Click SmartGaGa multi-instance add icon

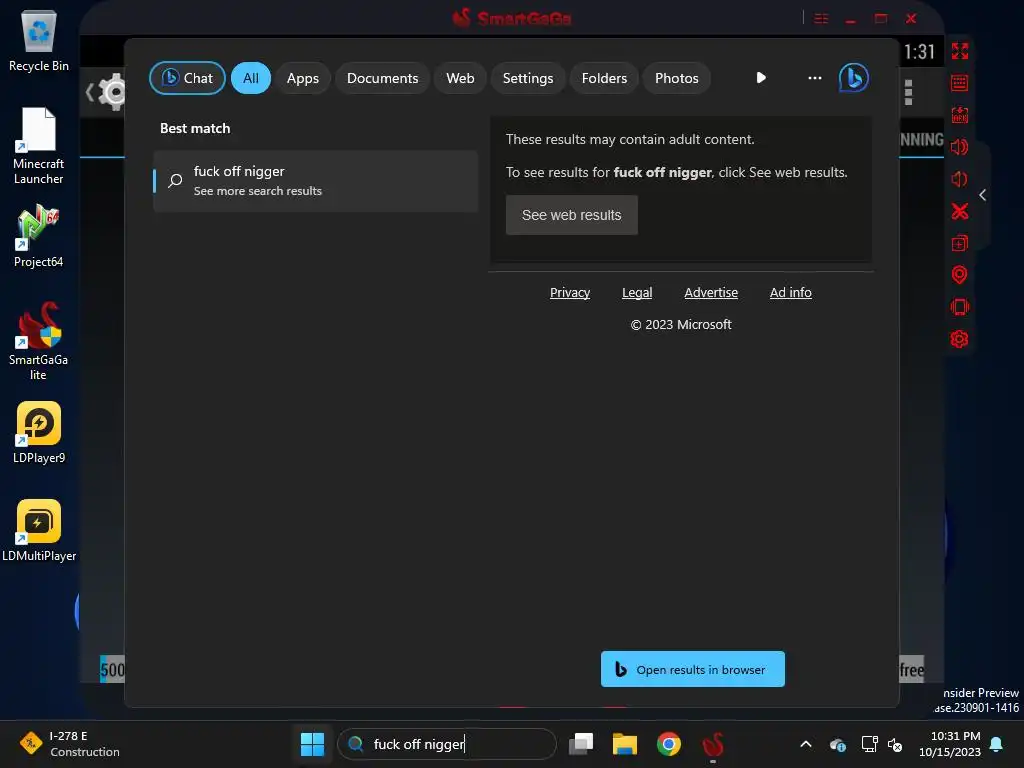(959, 243)
